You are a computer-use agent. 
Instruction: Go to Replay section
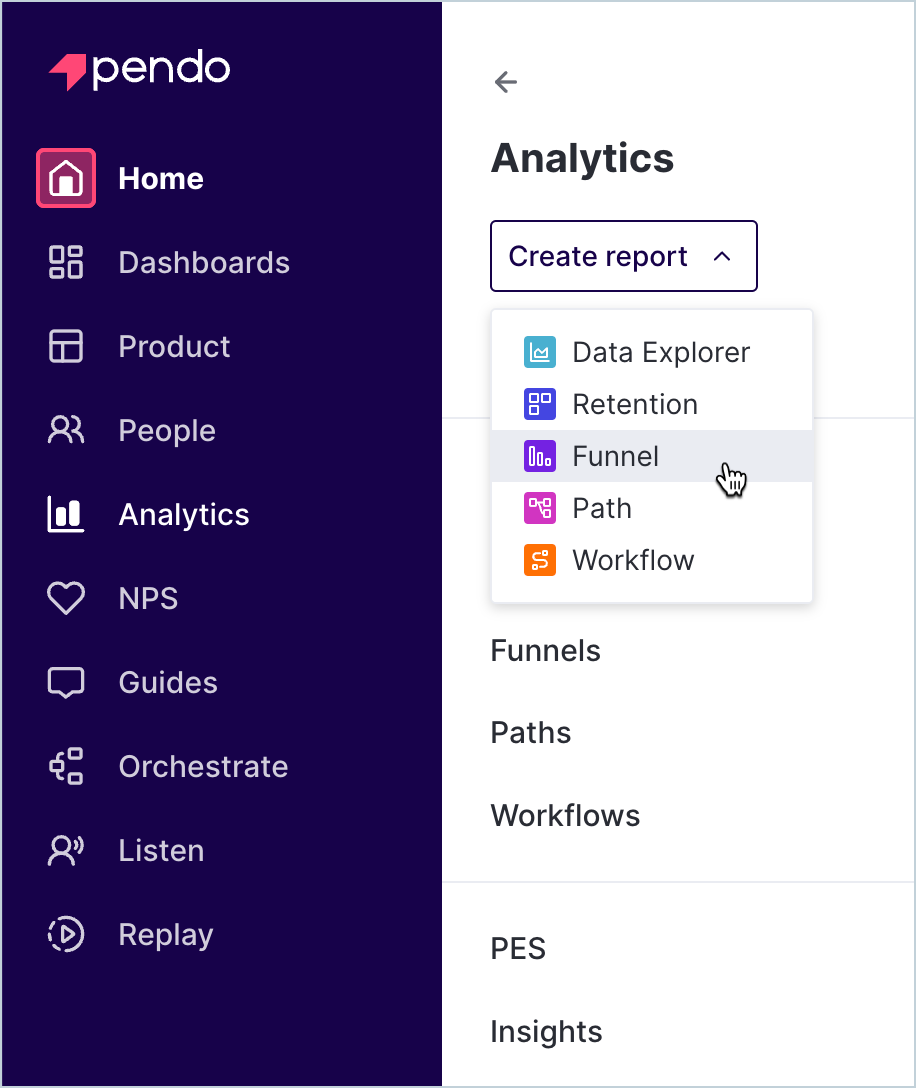(166, 936)
